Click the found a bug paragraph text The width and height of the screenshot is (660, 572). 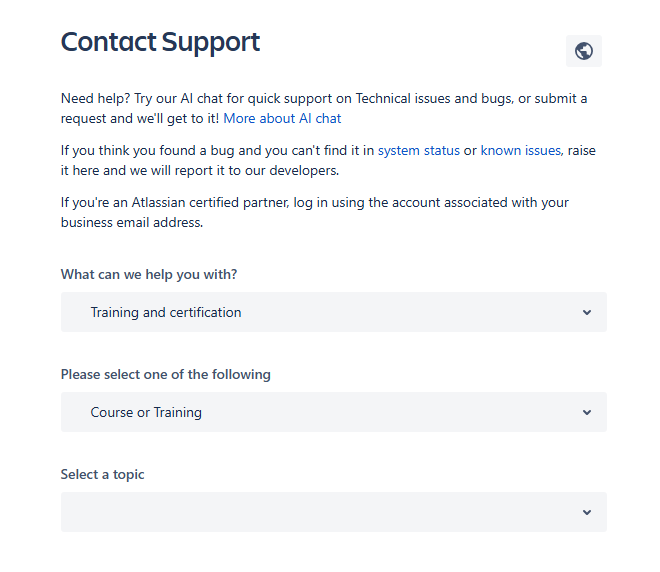click(x=328, y=160)
